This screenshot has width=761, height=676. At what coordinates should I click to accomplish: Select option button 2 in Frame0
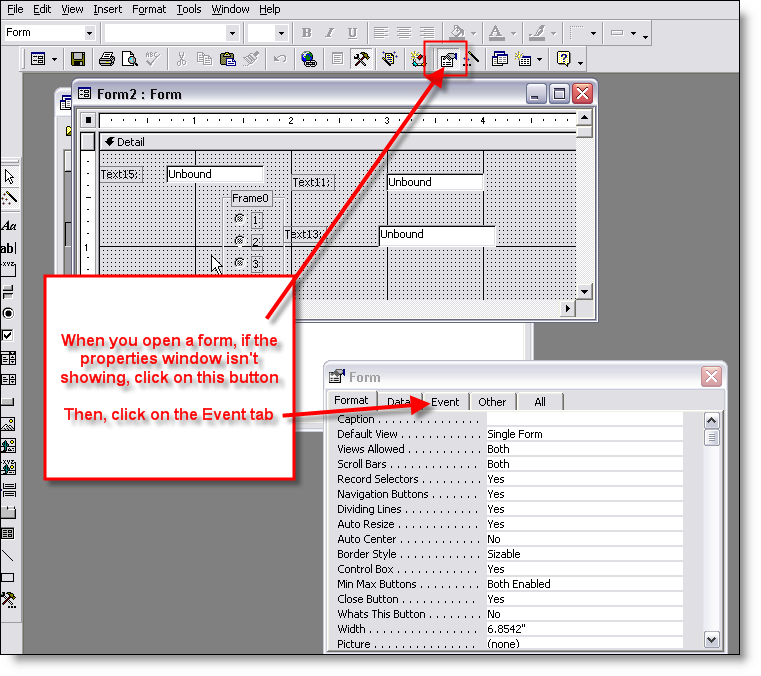click(x=239, y=240)
